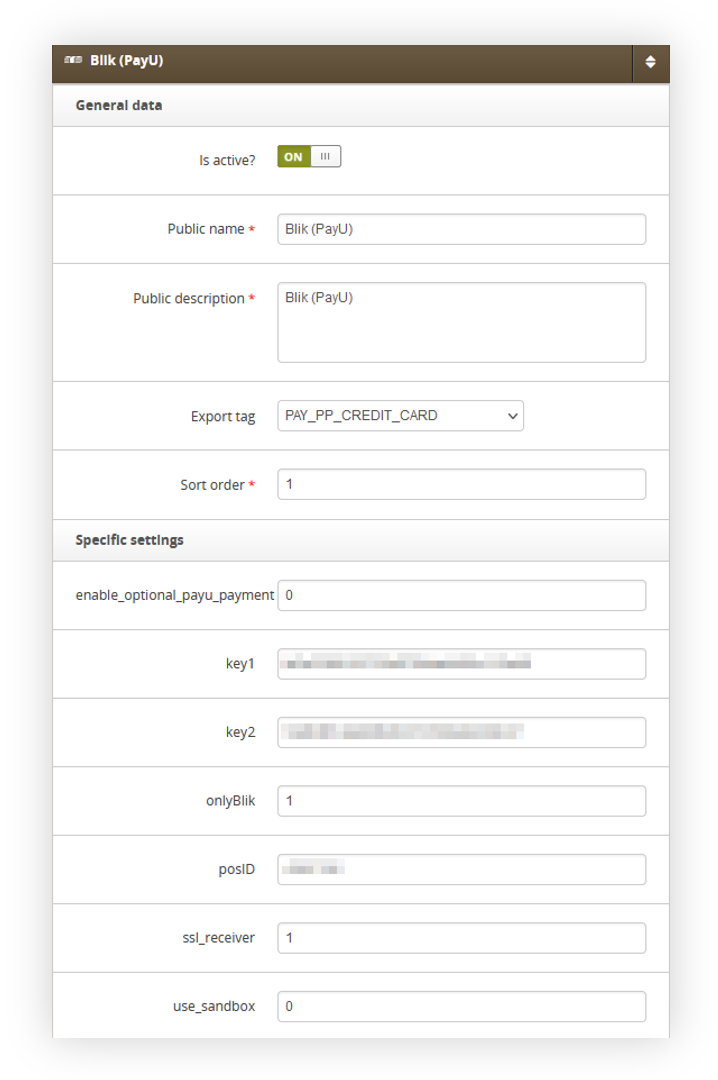
Task: Click the key2 label
Action: coord(240,731)
